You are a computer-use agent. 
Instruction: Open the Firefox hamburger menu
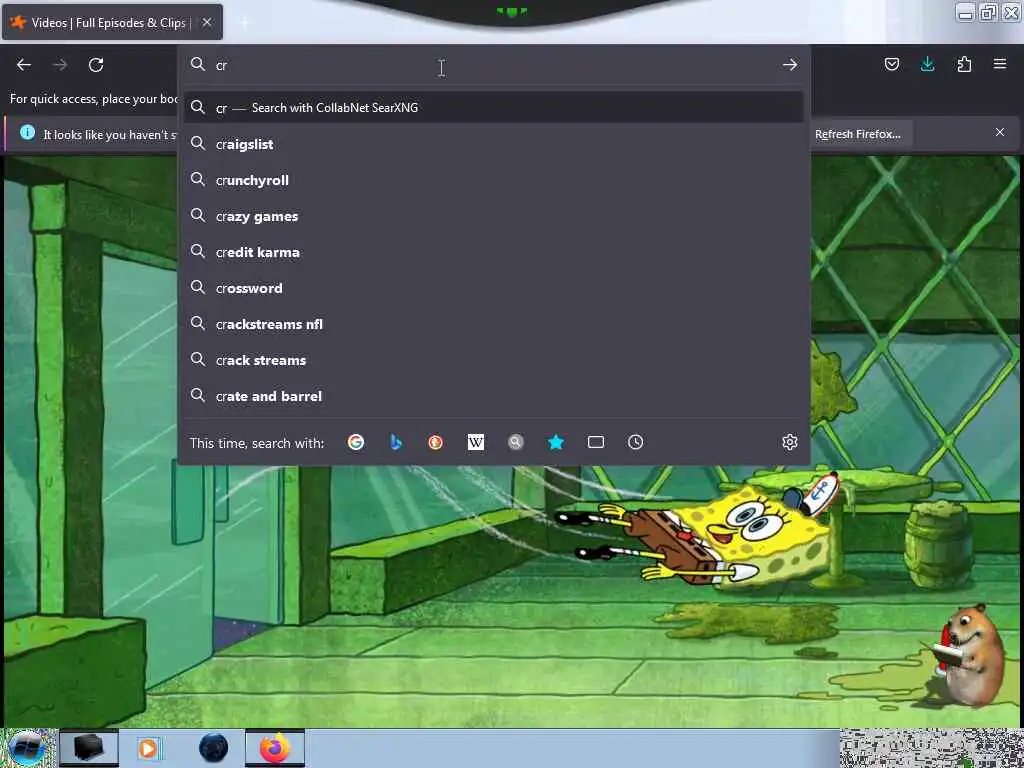(x=1000, y=64)
